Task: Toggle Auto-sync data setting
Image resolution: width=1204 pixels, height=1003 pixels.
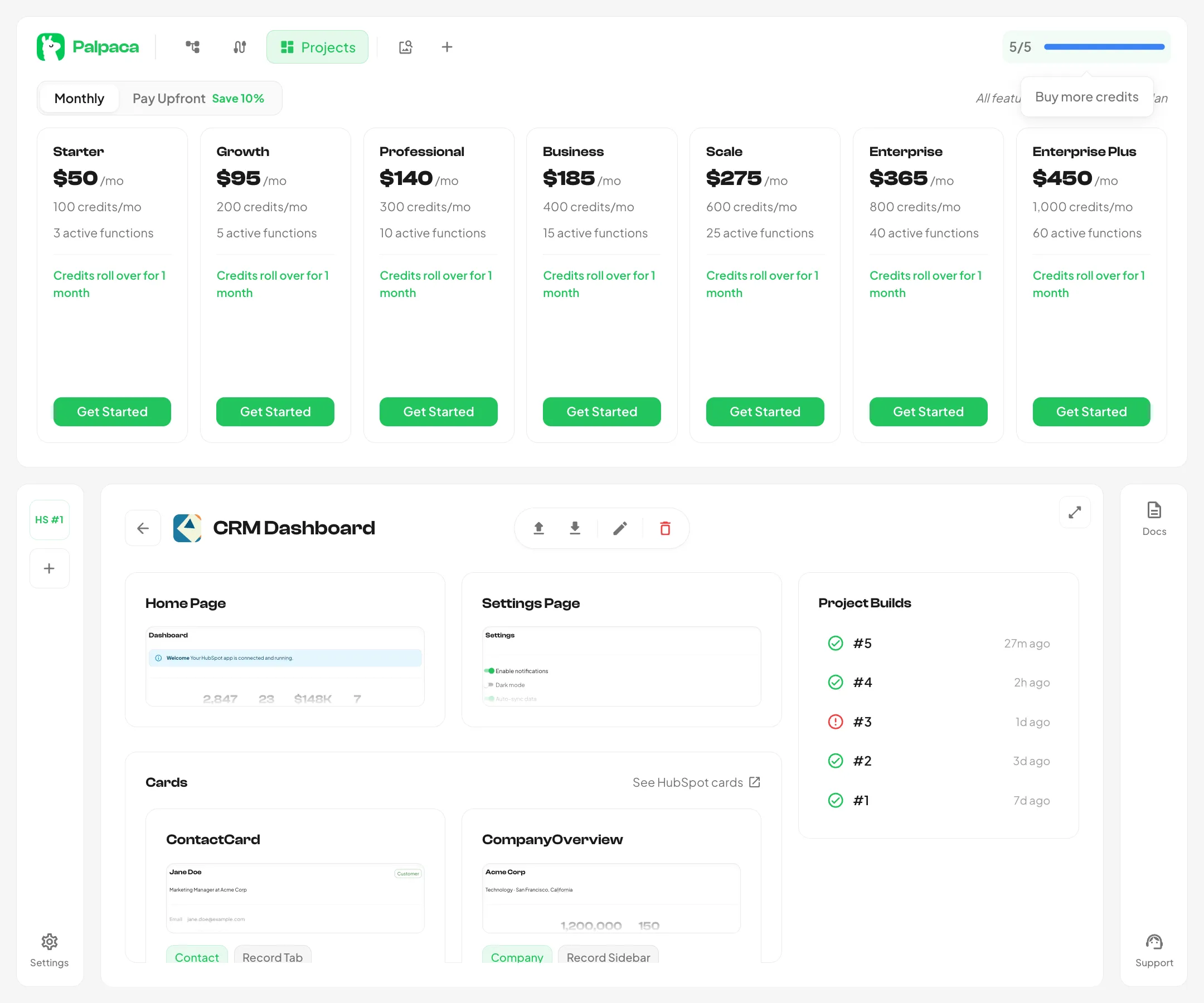Action: pos(491,699)
